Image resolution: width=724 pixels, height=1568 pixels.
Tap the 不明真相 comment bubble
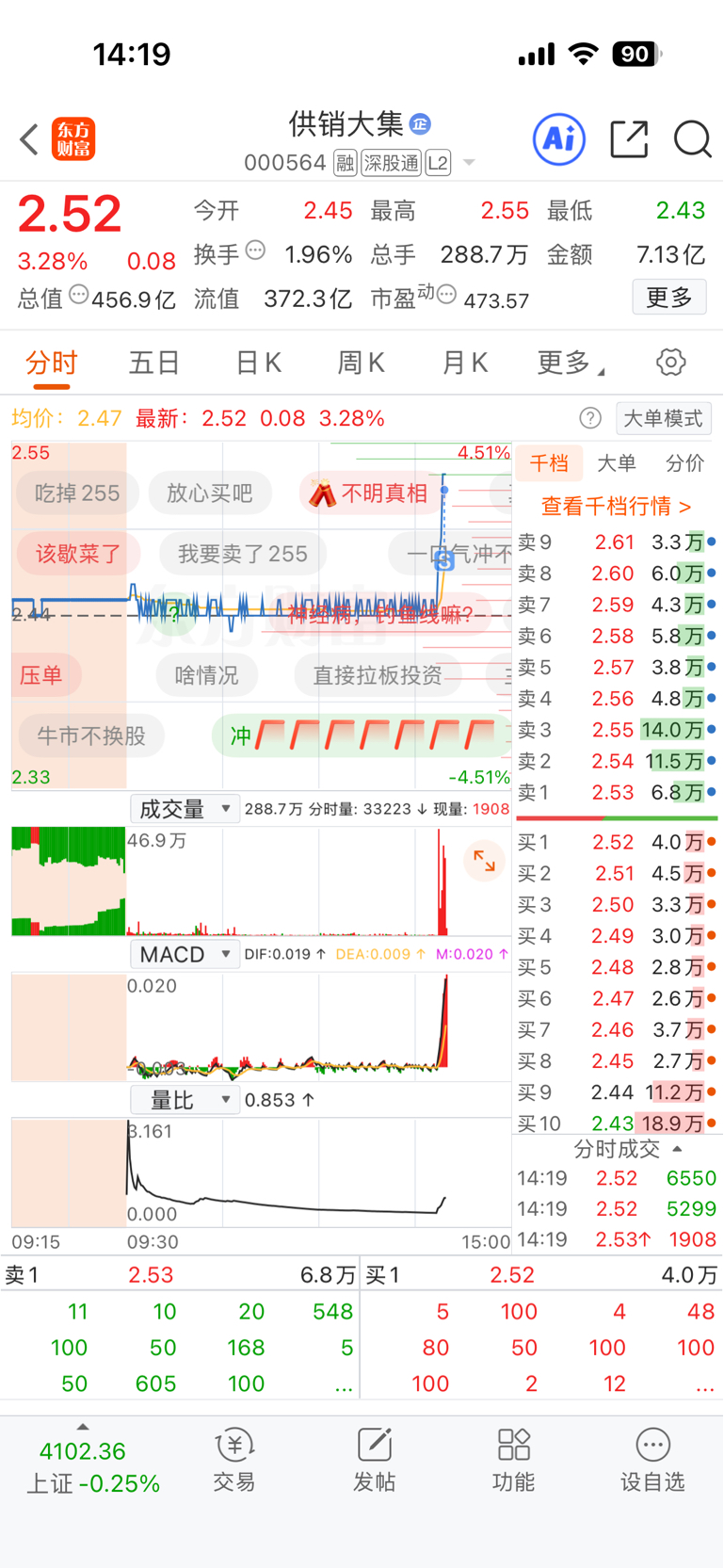pyautogui.click(x=370, y=493)
